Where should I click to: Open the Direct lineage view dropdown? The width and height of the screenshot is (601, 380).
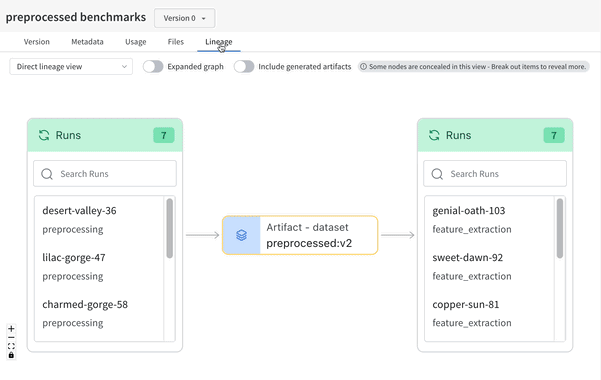71,67
